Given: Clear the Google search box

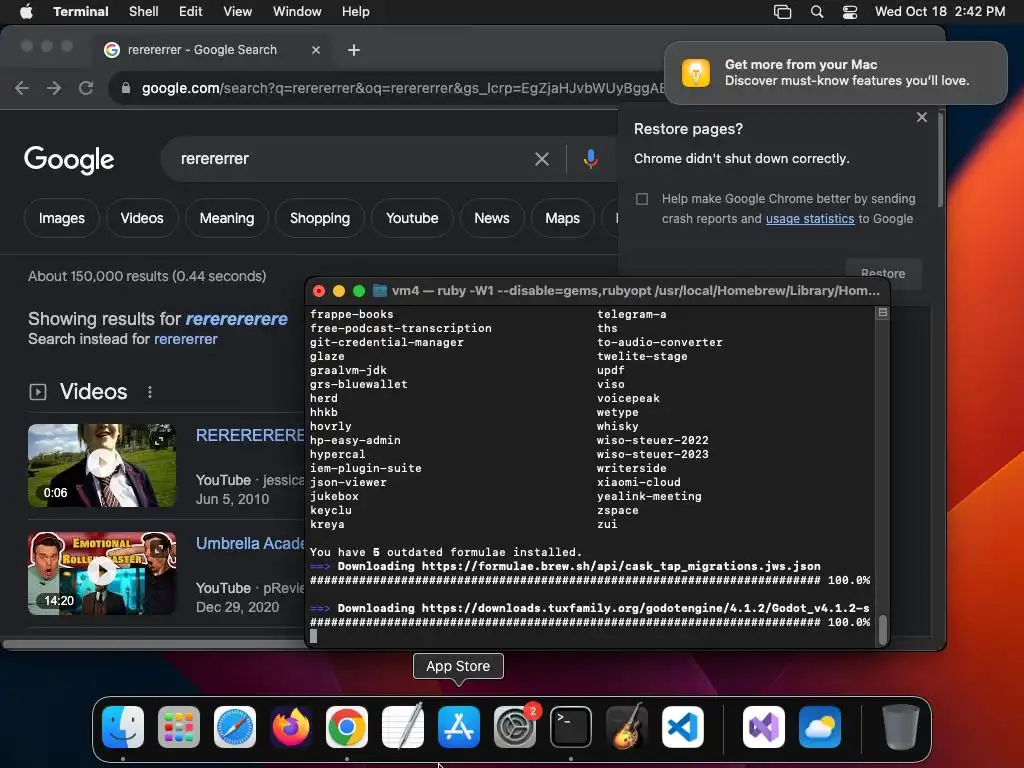Looking at the screenshot, I should pyautogui.click(x=541, y=159).
